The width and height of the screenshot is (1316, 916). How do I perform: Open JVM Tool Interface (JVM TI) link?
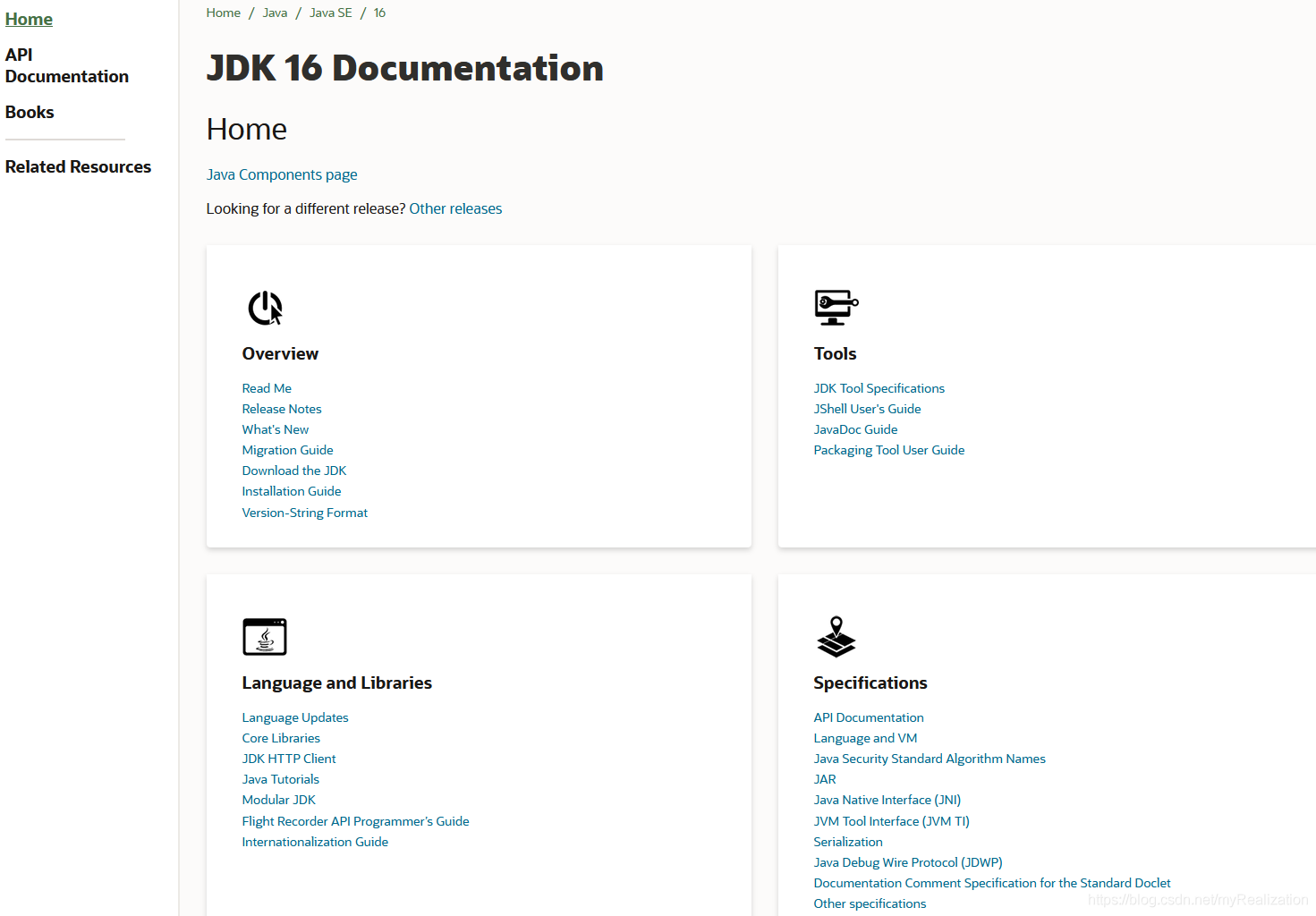point(892,821)
